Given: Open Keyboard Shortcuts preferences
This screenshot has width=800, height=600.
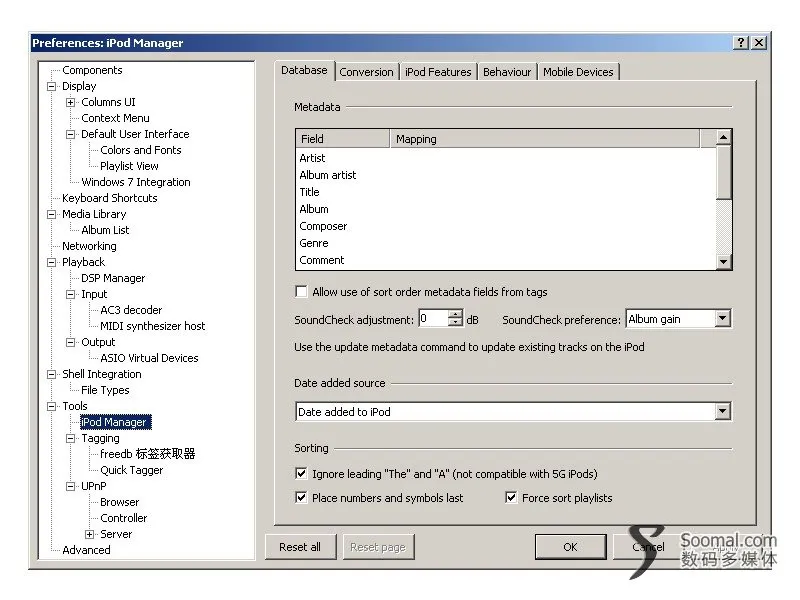Looking at the screenshot, I should [x=109, y=198].
